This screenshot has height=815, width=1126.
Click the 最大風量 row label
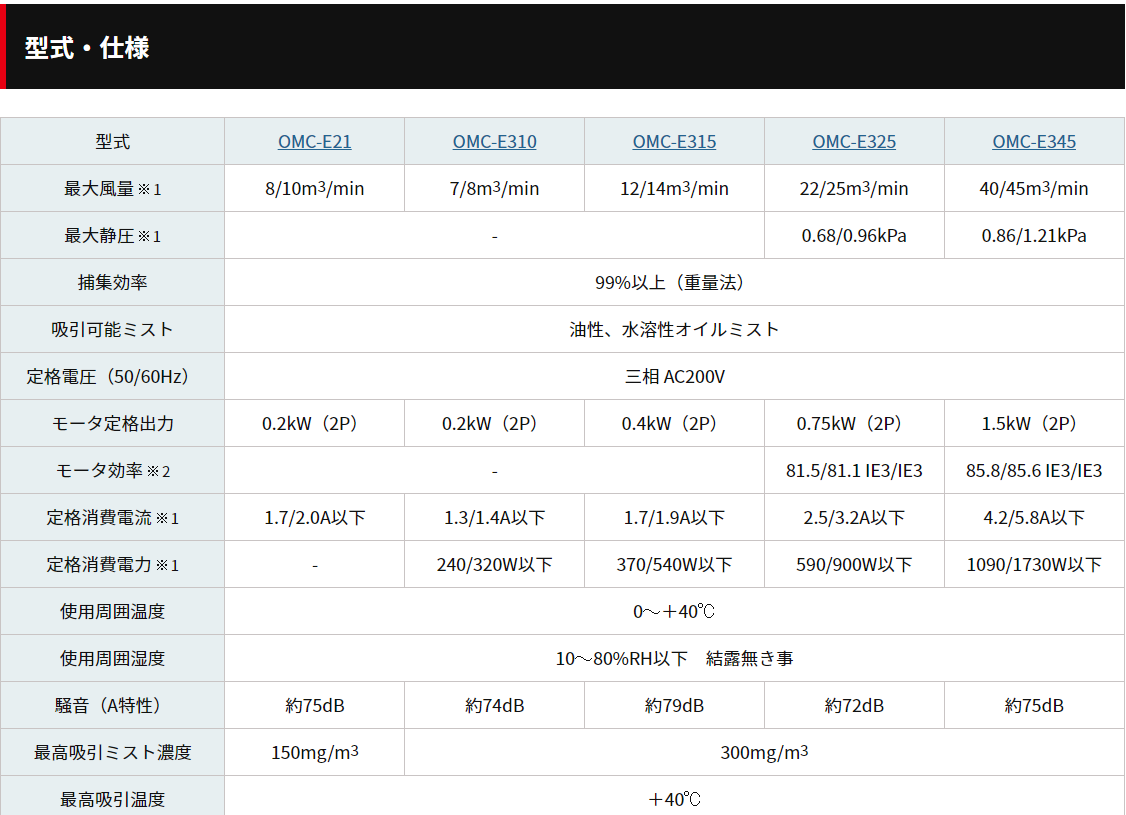113,189
